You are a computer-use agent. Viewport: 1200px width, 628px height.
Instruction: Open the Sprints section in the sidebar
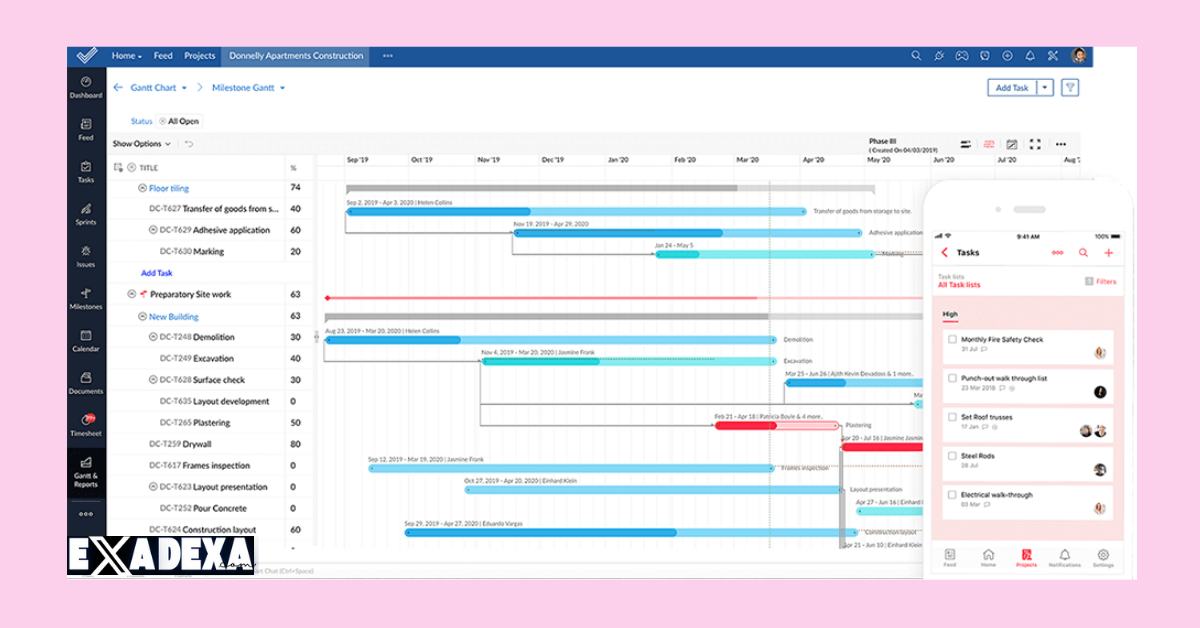[x=86, y=214]
